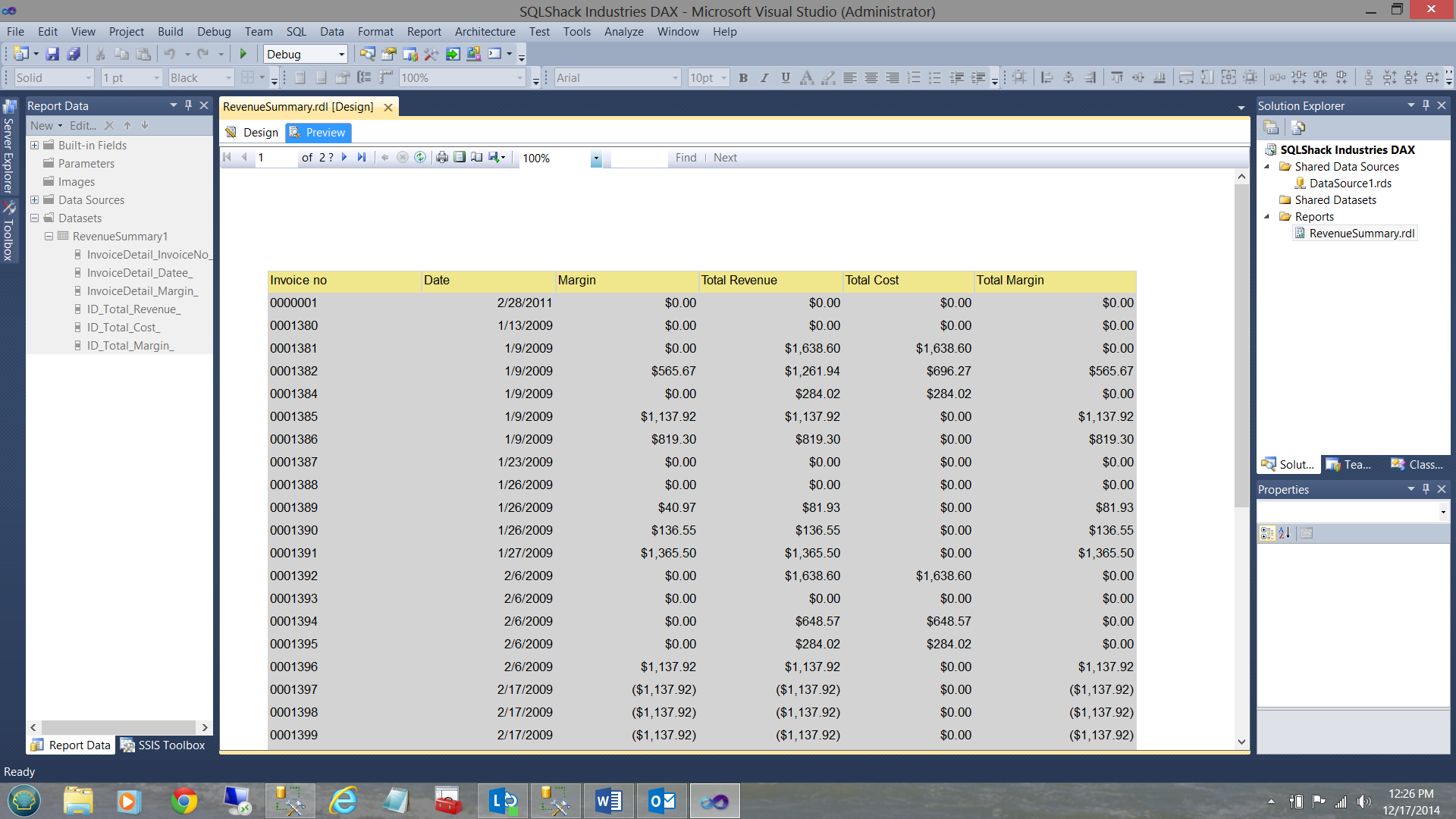Open RevenueSummary.rdl in Solution Explorer
Image resolution: width=1456 pixels, height=819 pixels.
pos(1361,233)
